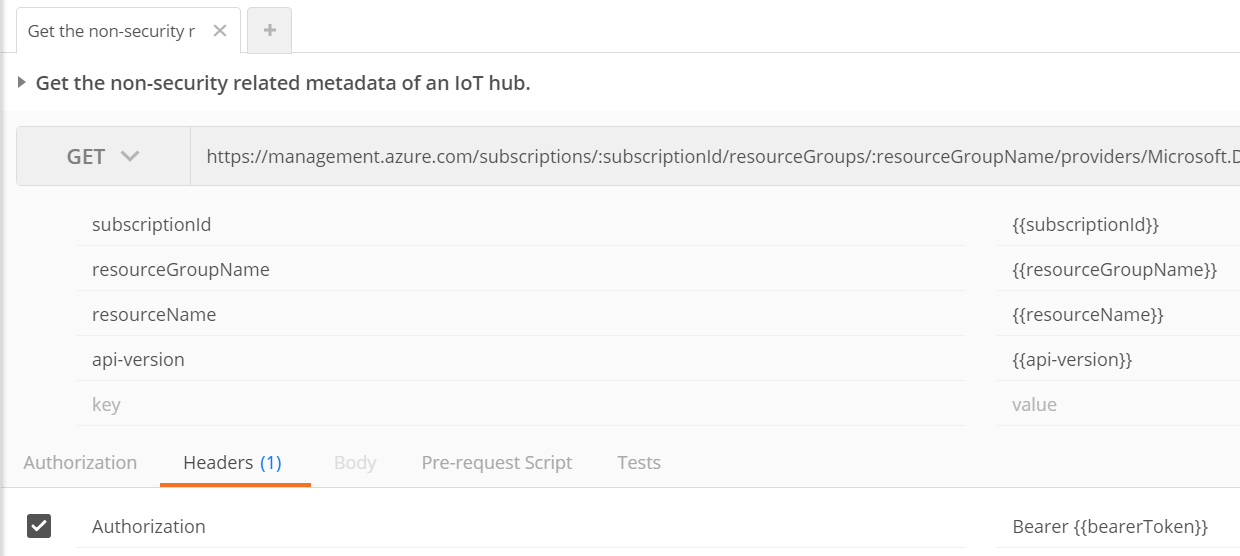Select the Headers (1) tab
This screenshot has height=556, width=1240.
pyautogui.click(x=232, y=463)
